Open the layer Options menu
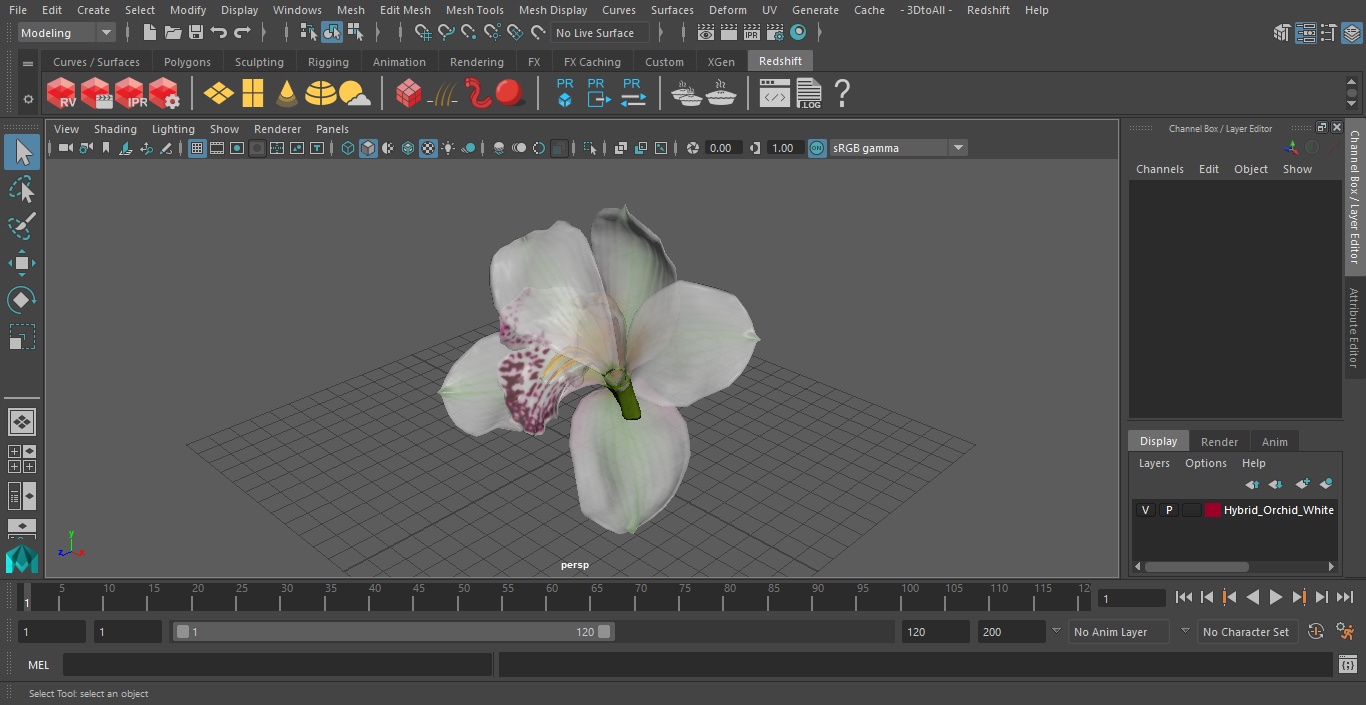This screenshot has height=705, width=1366. point(1205,463)
